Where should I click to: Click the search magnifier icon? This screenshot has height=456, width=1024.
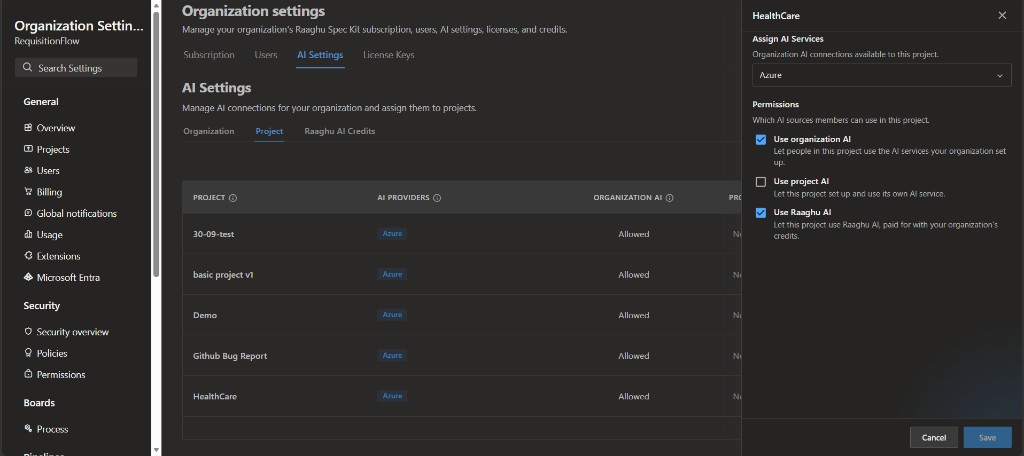point(27,68)
